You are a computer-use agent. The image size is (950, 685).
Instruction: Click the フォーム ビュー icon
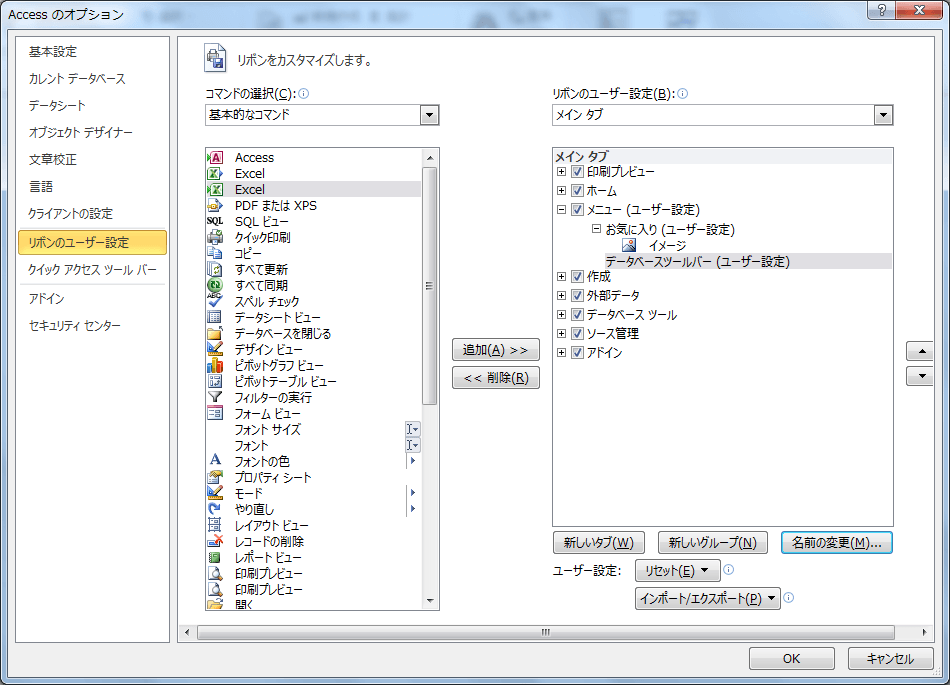click(215, 413)
